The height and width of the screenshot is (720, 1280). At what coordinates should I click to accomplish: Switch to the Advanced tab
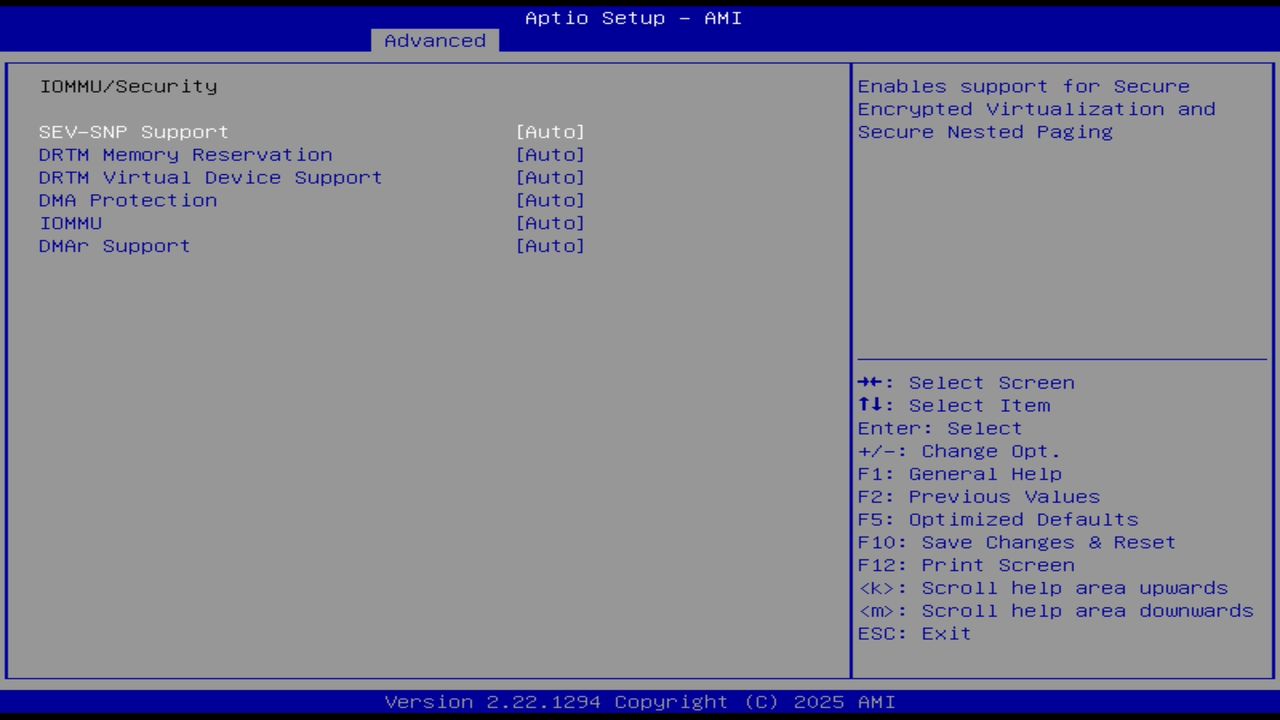434,40
